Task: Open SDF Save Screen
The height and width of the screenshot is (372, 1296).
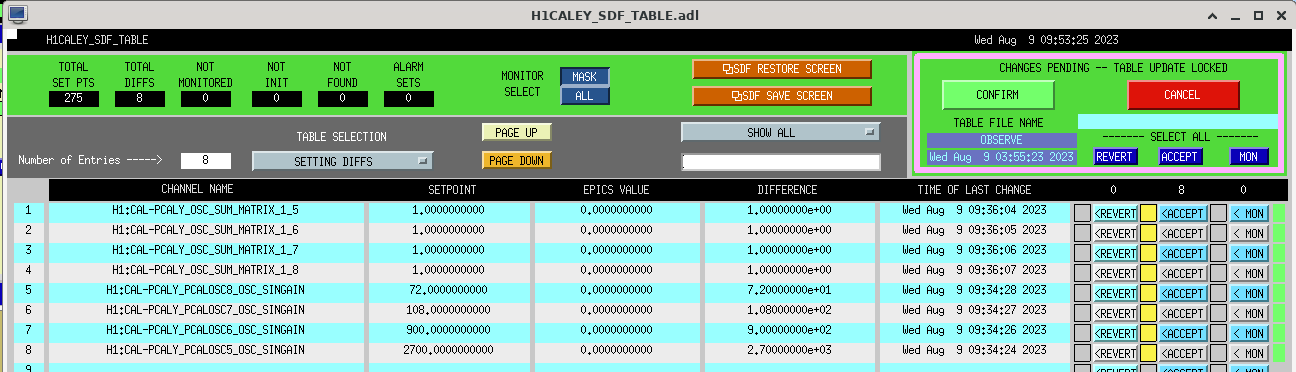Action: 781,96
